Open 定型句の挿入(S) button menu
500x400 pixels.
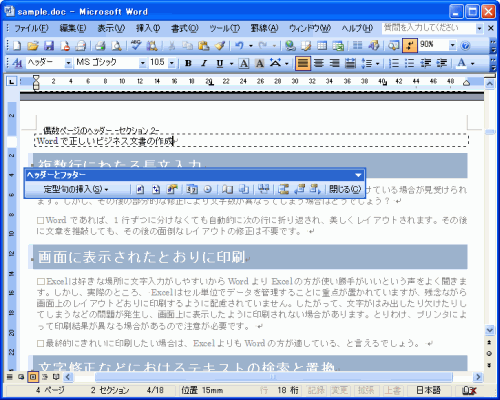coord(76,189)
